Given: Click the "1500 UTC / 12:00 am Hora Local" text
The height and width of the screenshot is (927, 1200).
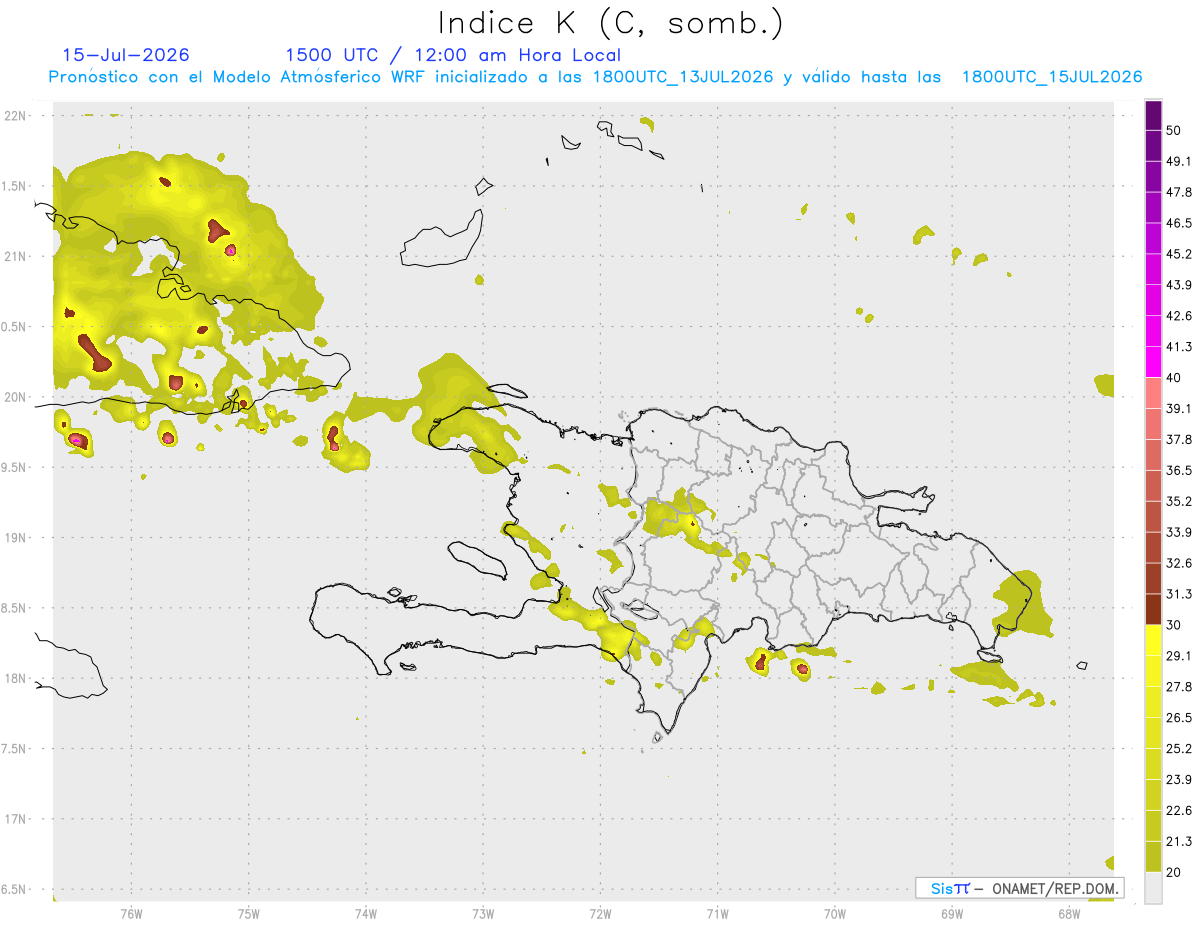Looking at the screenshot, I should click(x=453, y=55).
